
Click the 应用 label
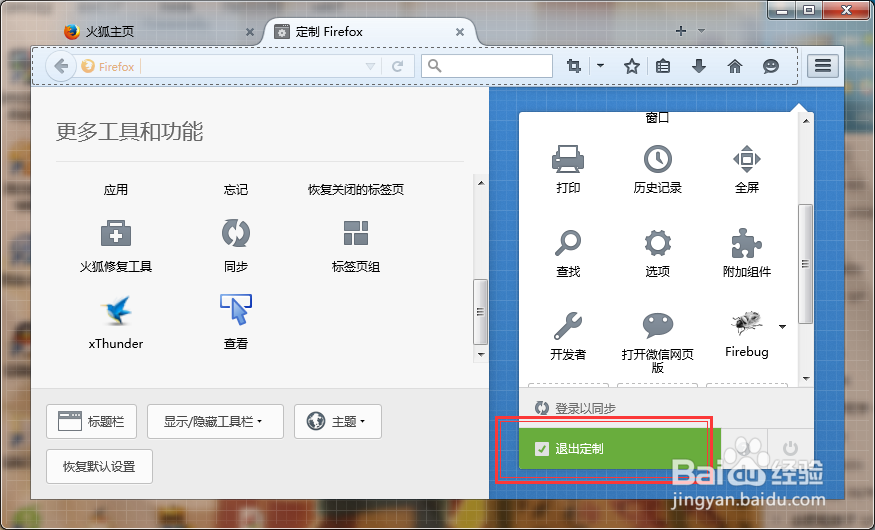tap(116, 190)
